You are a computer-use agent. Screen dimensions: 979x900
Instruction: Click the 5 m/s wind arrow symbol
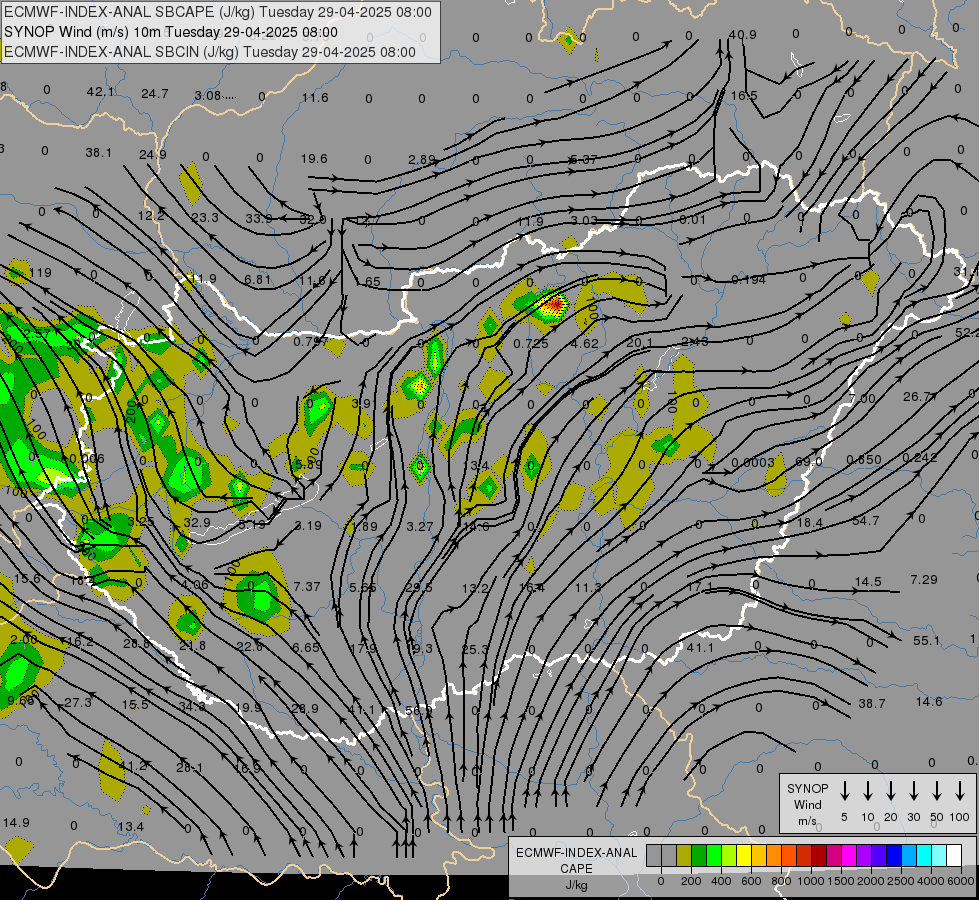click(x=844, y=791)
